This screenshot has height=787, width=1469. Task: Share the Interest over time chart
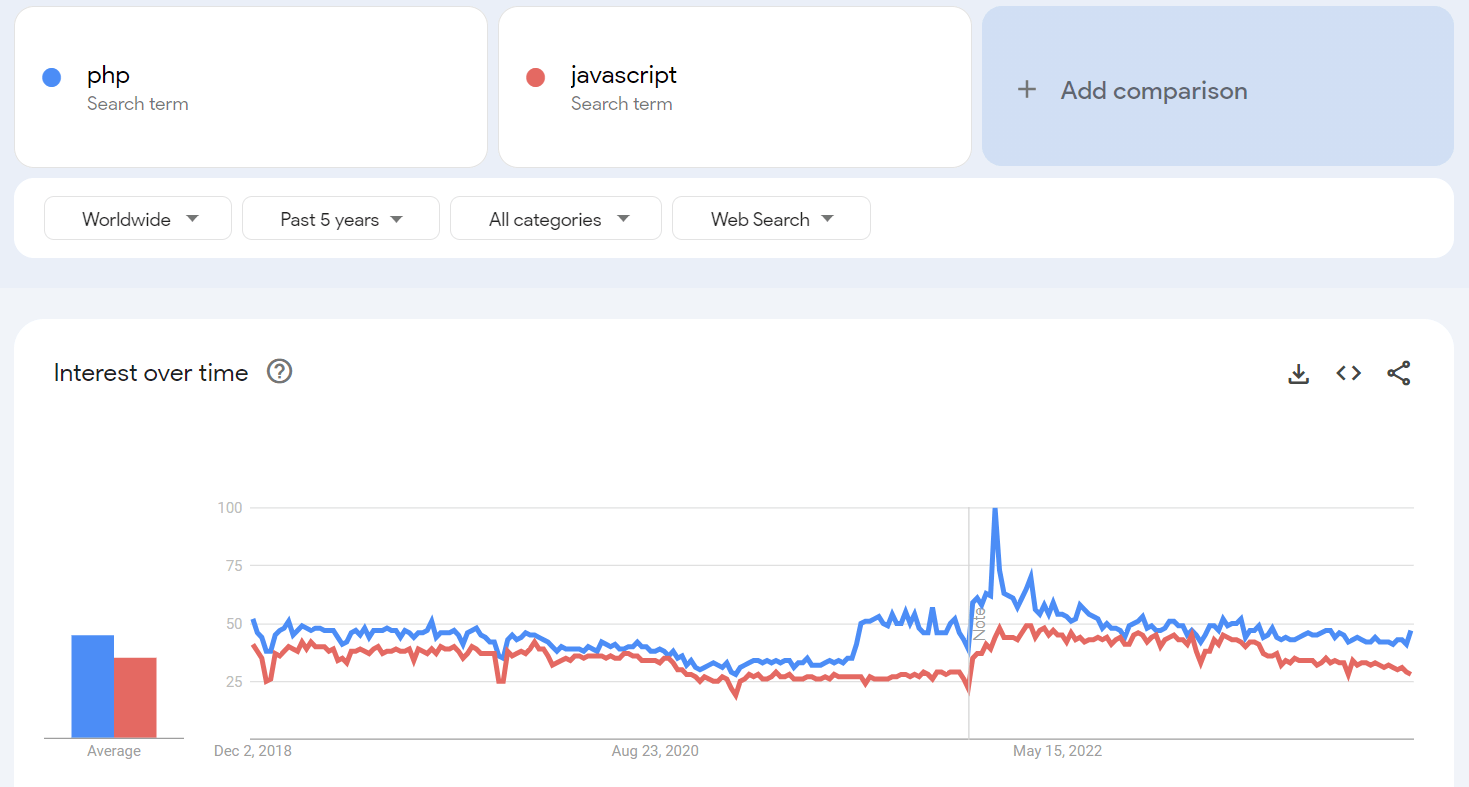coord(1398,372)
